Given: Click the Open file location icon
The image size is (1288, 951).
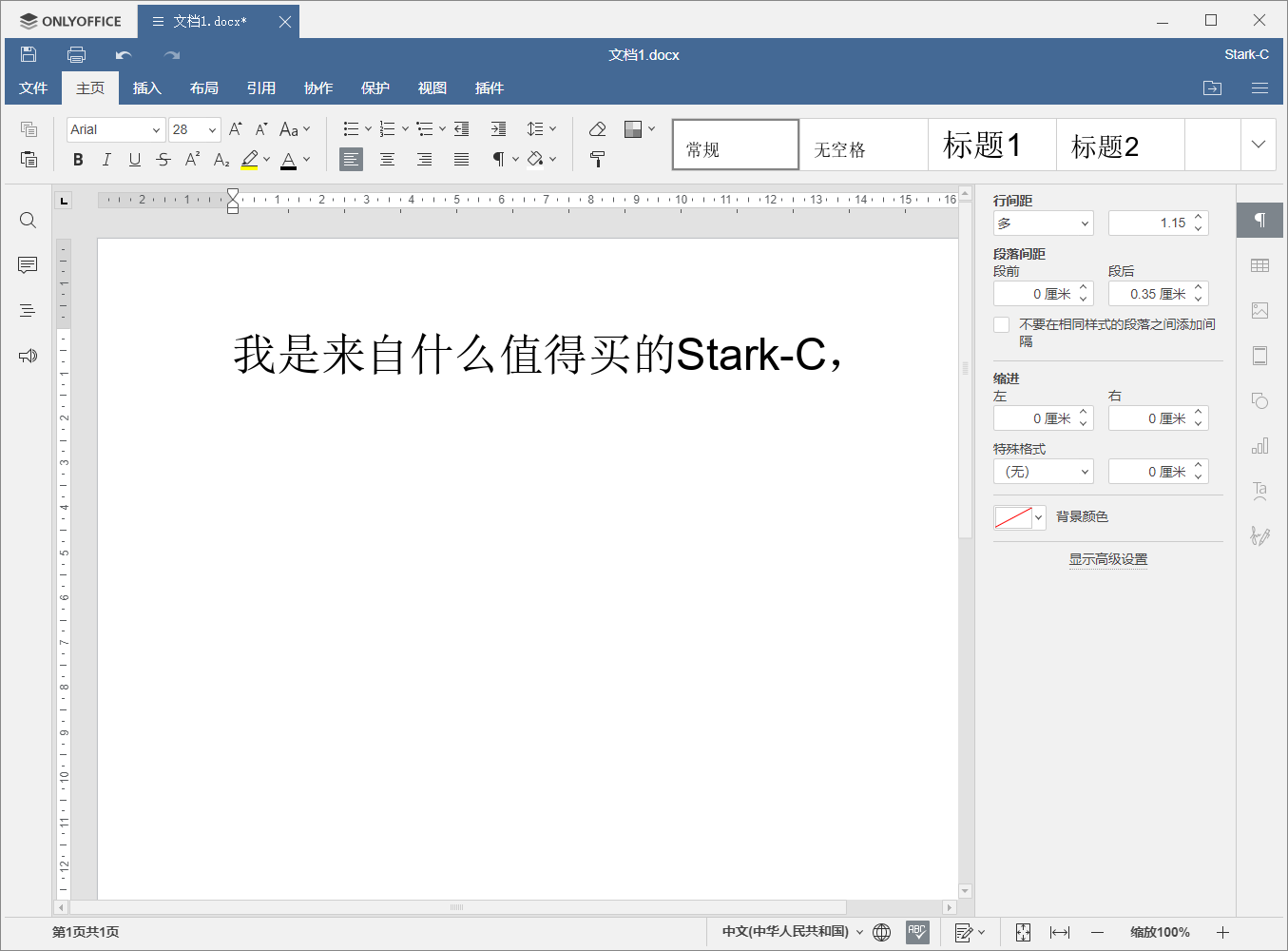Looking at the screenshot, I should click(1213, 88).
